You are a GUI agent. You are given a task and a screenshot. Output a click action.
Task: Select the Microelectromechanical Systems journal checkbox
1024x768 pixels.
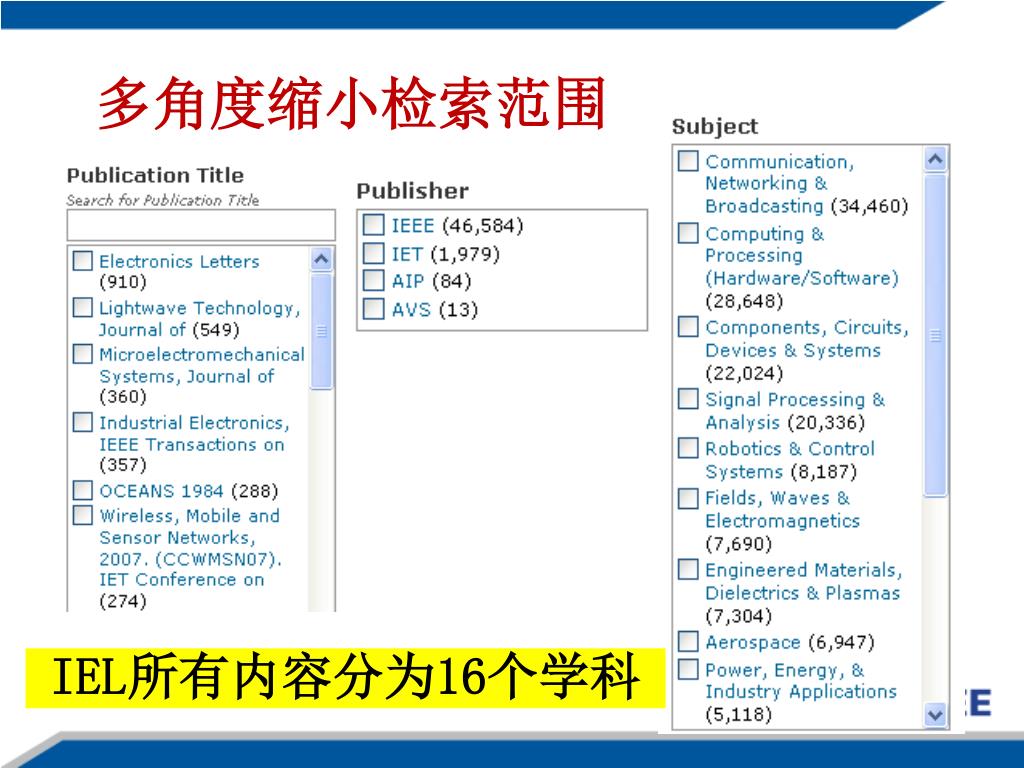tap(83, 353)
